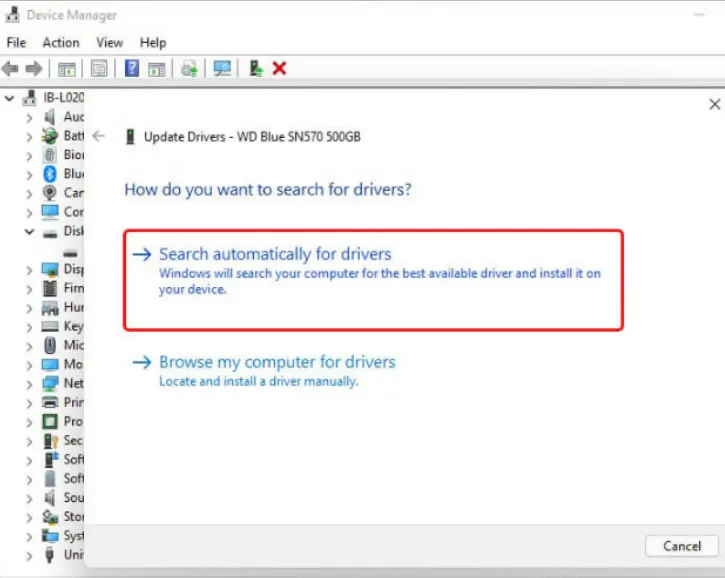Select the Computer monitor icon in tree
Image resolution: width=725 pixels, height=578 pixels.
pos(49,212)
